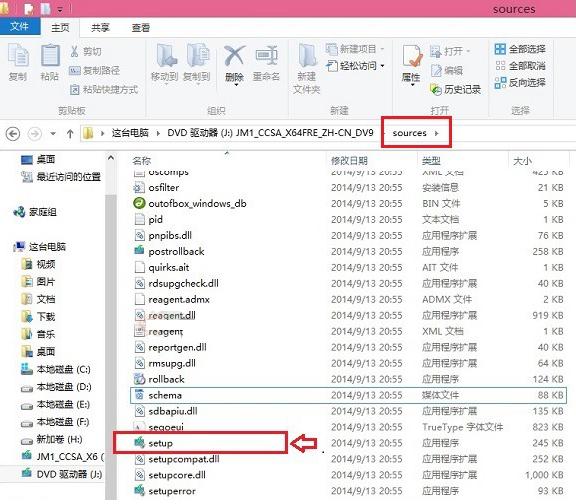Open the View (查看) ribbon tab
The width and height of the screenshot is (576, 504).
(141, 28)
